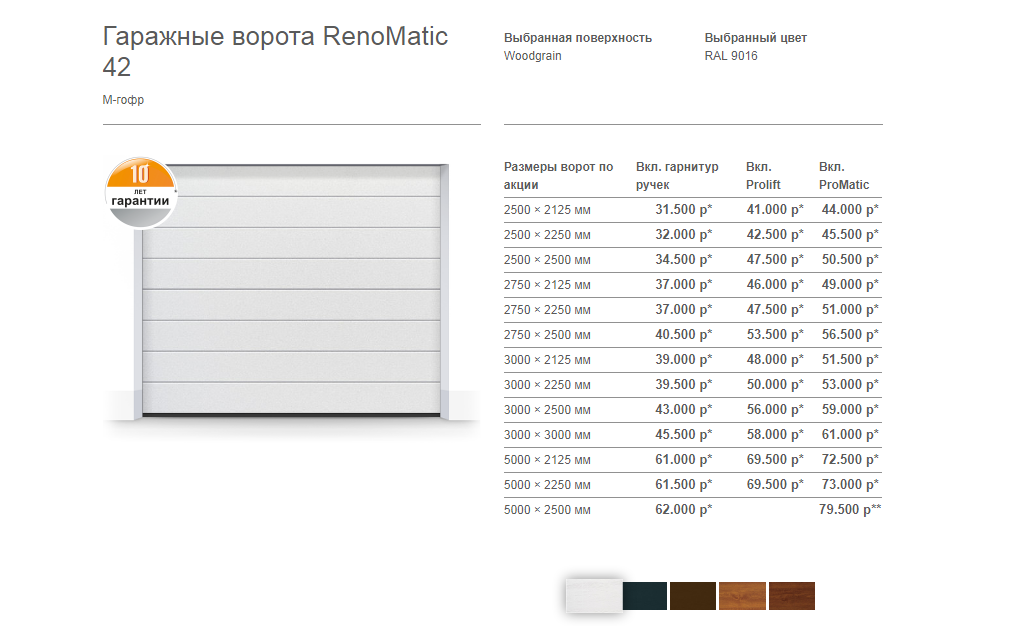Click the price '51.000 р*'
This screenshot has width=1029, height=626.
point(850,309)
